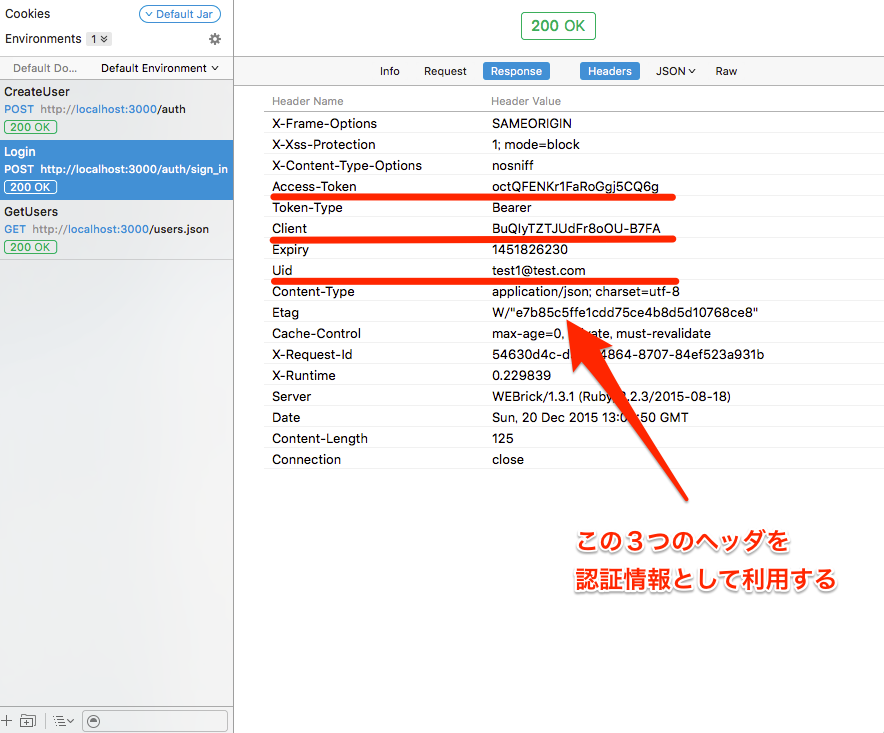Click the Access-Token header name
The width and height of the screenshot is (884, 733).
pyautogui.click(x=314, y=187)
